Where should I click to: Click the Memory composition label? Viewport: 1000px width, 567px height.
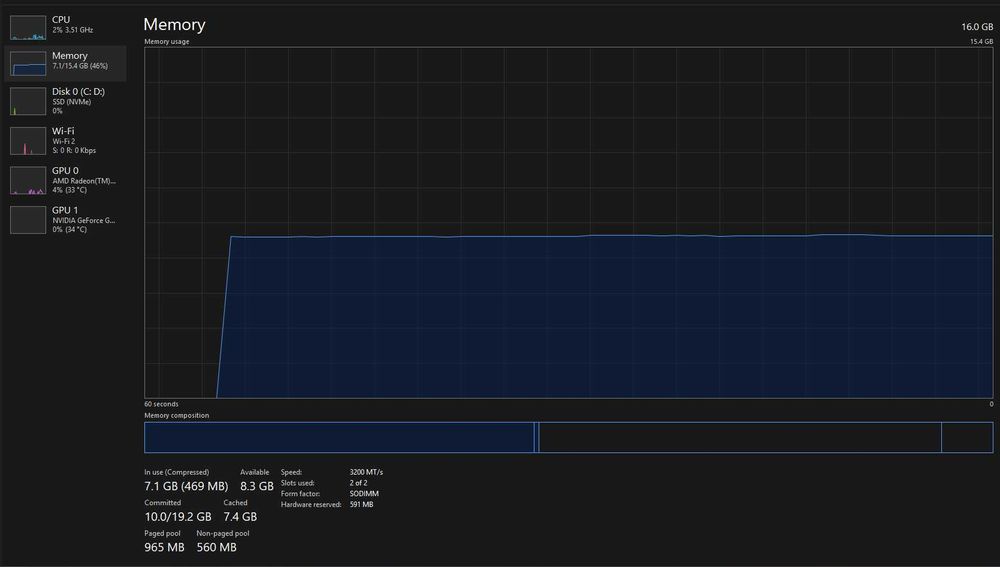pyautogui.click(x=177, y=415)
